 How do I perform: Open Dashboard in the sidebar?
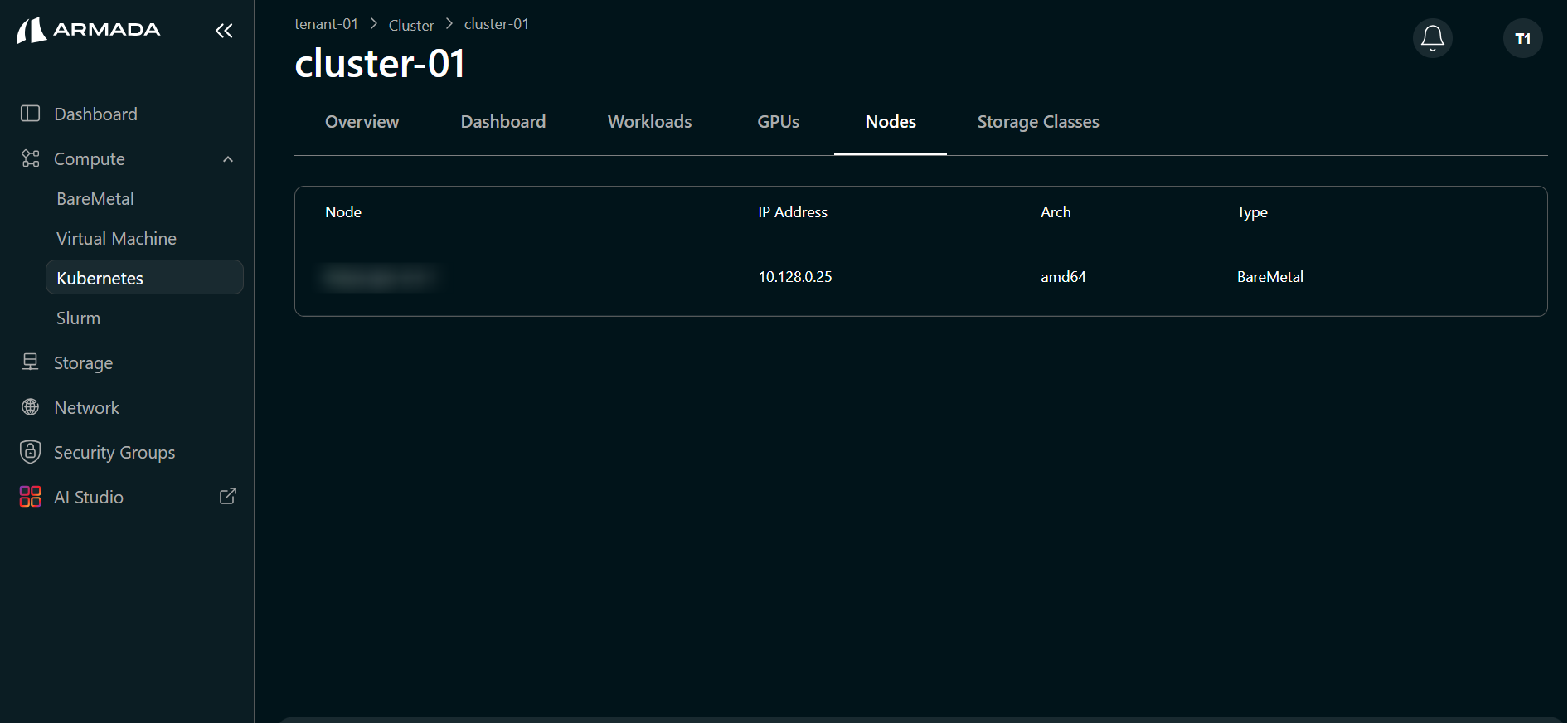point(96,114)
